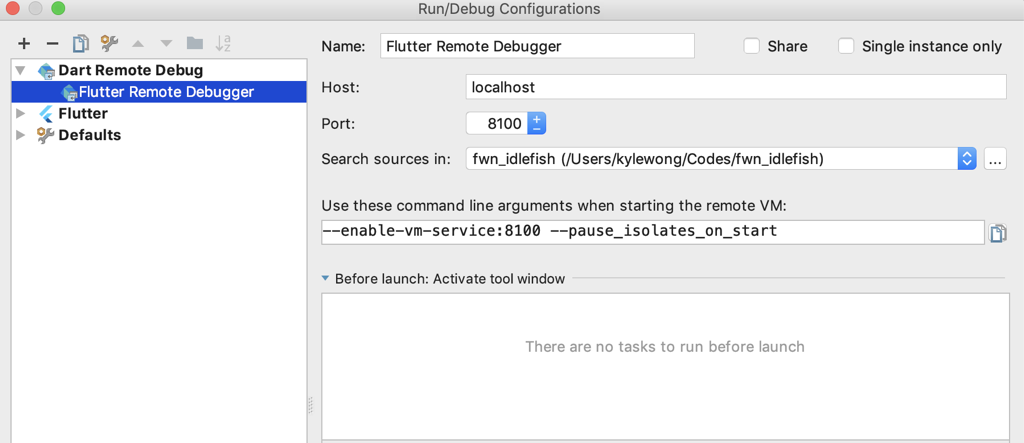Open Edit Defaults wrench icon
1024x443 pixels.
[x=109, y=44]
